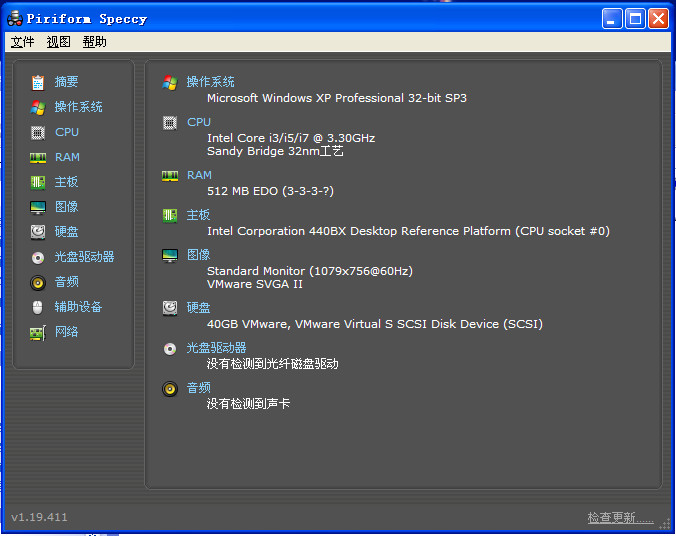The image size is (676, 536).
Task: Select 光盘驱动器 in the sidebar
Action: [x=84, y=257]
